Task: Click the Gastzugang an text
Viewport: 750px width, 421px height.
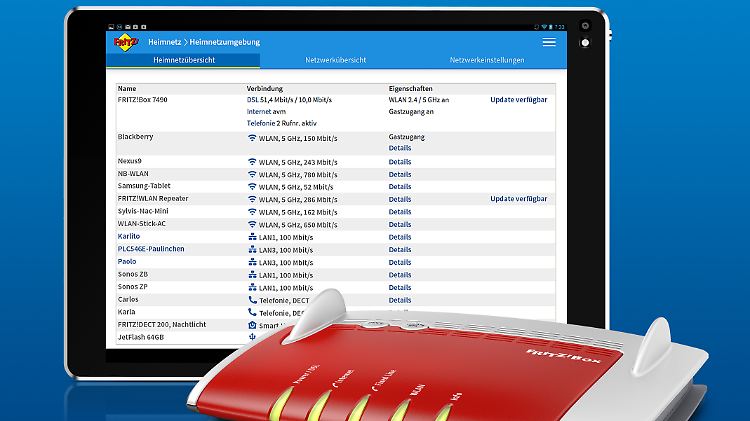Action: (x=411, y=111)
